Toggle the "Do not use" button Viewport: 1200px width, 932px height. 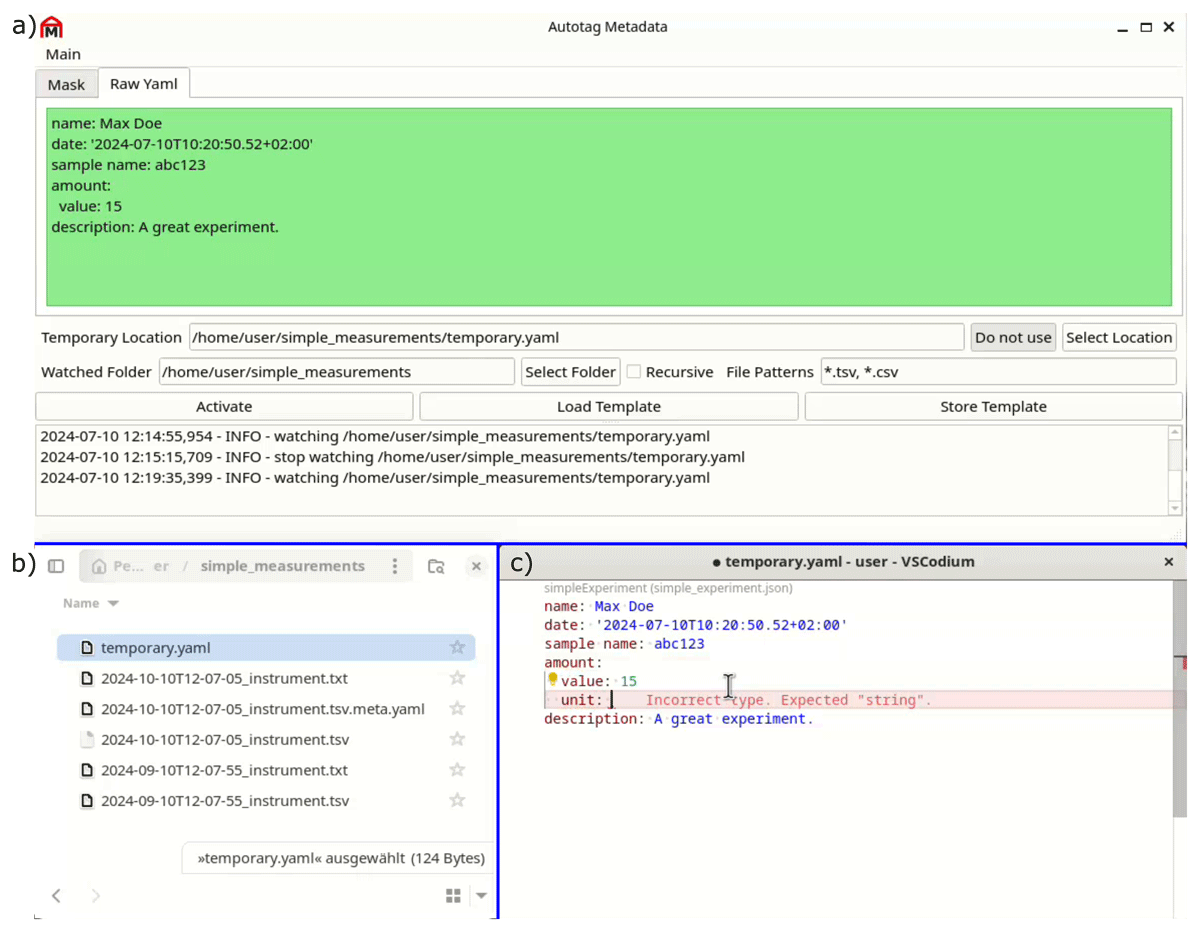pyautogui.click(x=1013, y=338)
